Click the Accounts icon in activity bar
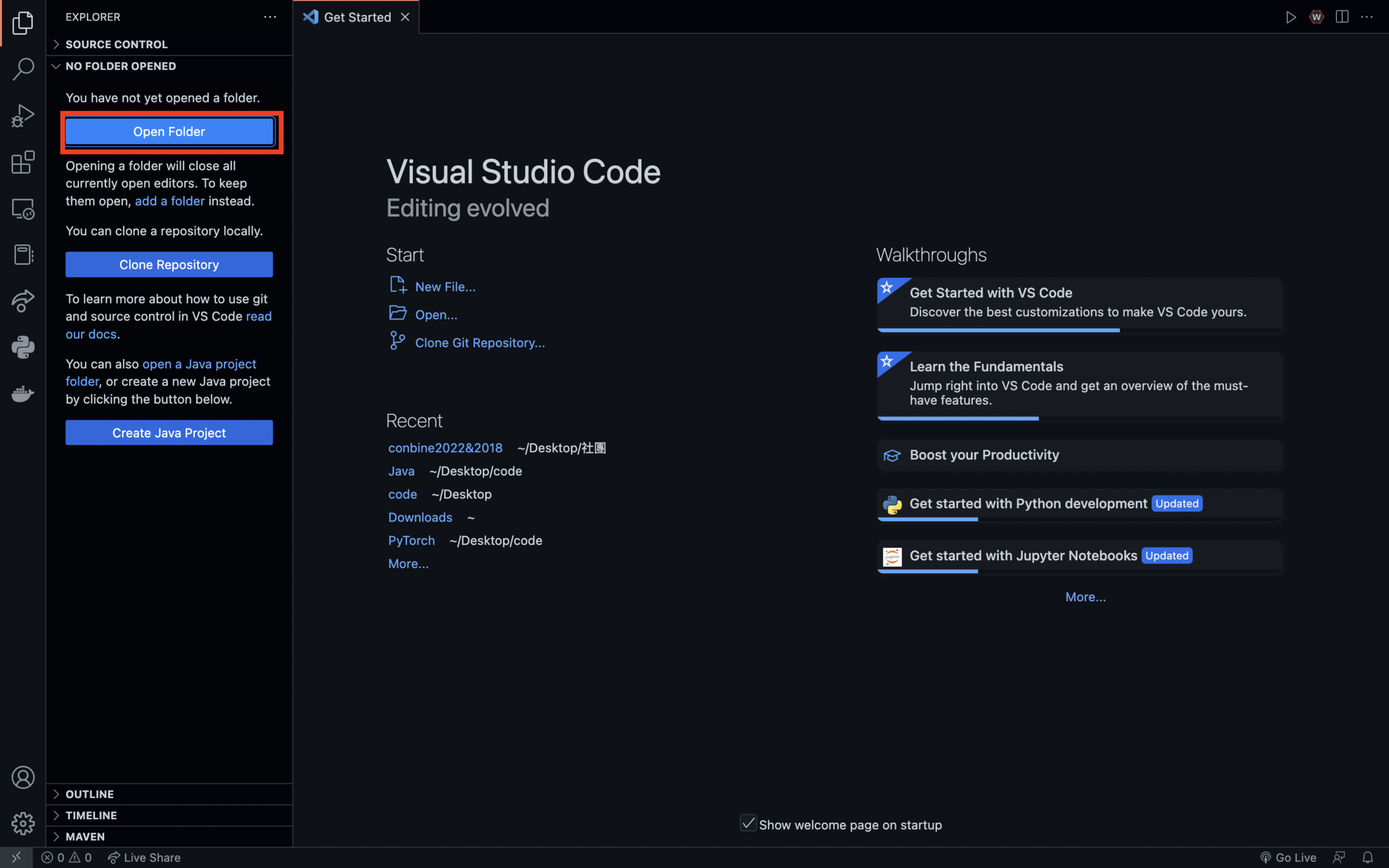 [x=23, y=777]
